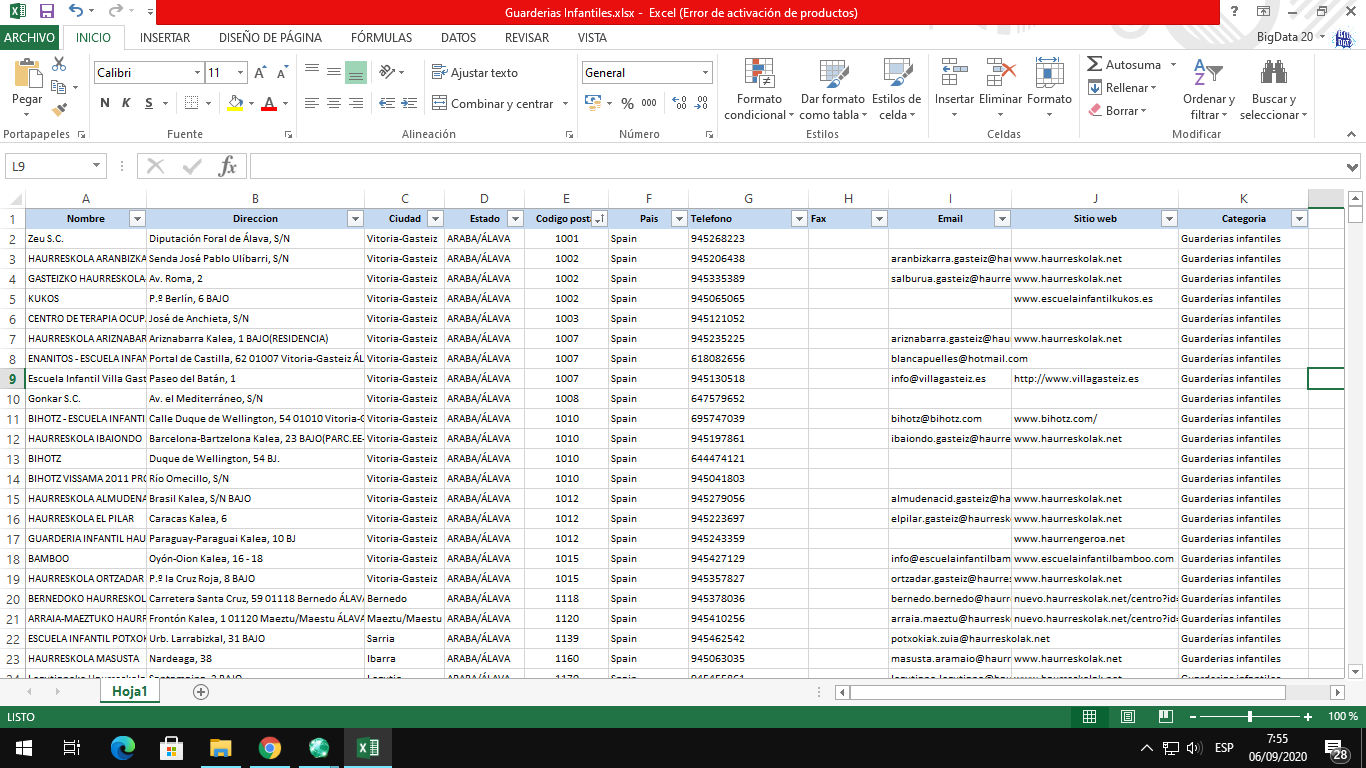Image resolution: width=1366 pixels, height=768 pixels.
Task: Apply the yellow fill color bucket
Action: pos(235,103)
